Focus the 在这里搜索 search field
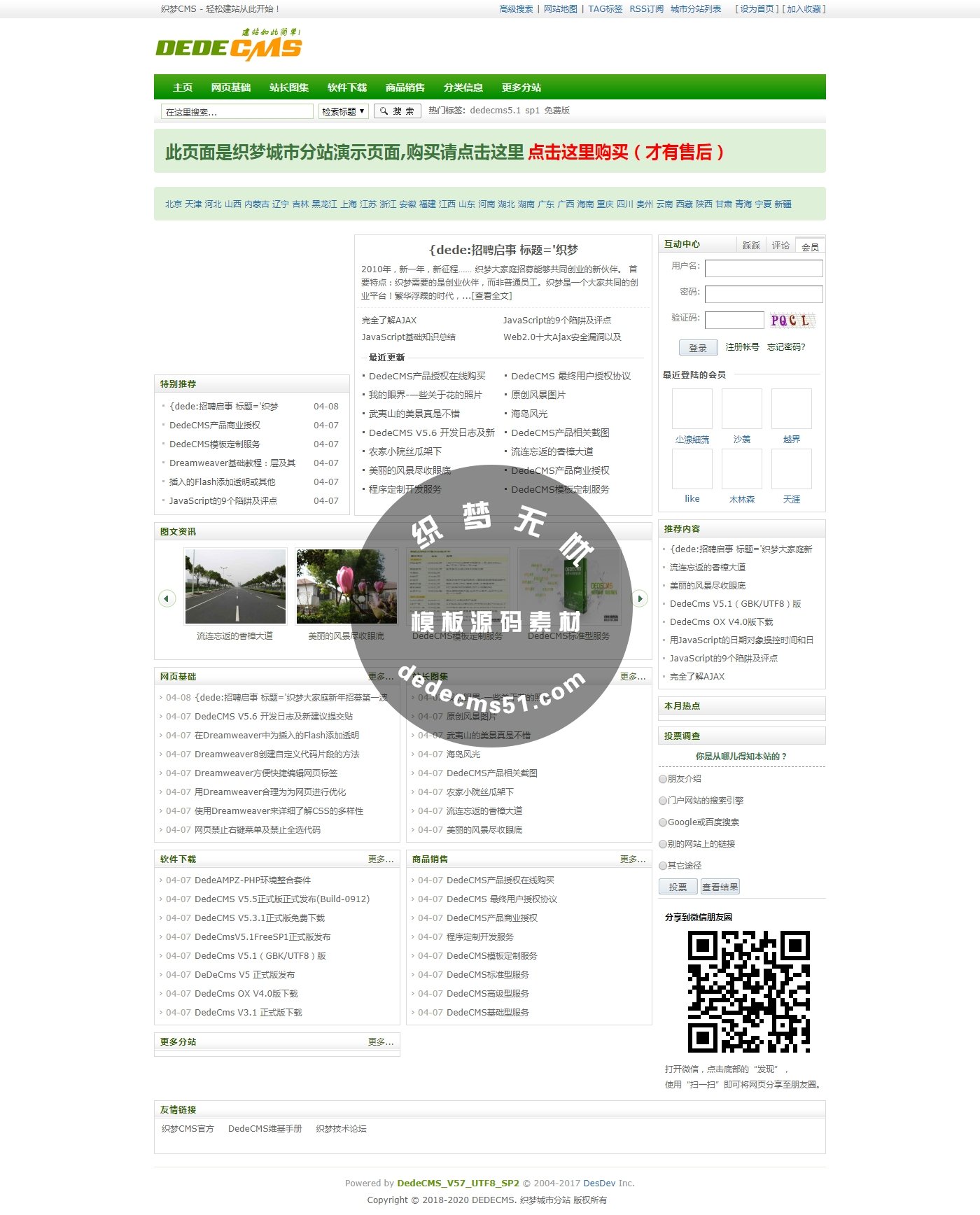 click(237, 111)
